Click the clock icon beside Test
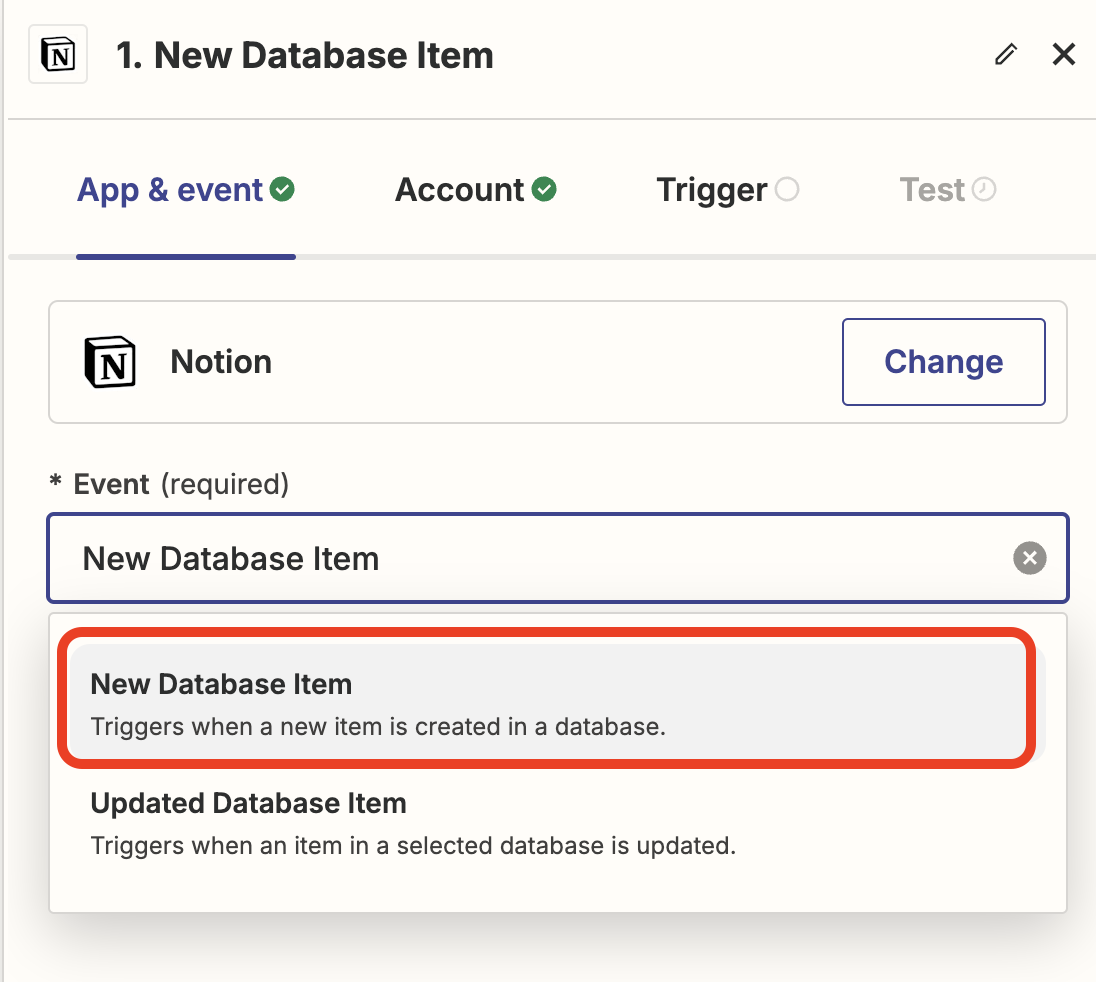 [984, 189]
